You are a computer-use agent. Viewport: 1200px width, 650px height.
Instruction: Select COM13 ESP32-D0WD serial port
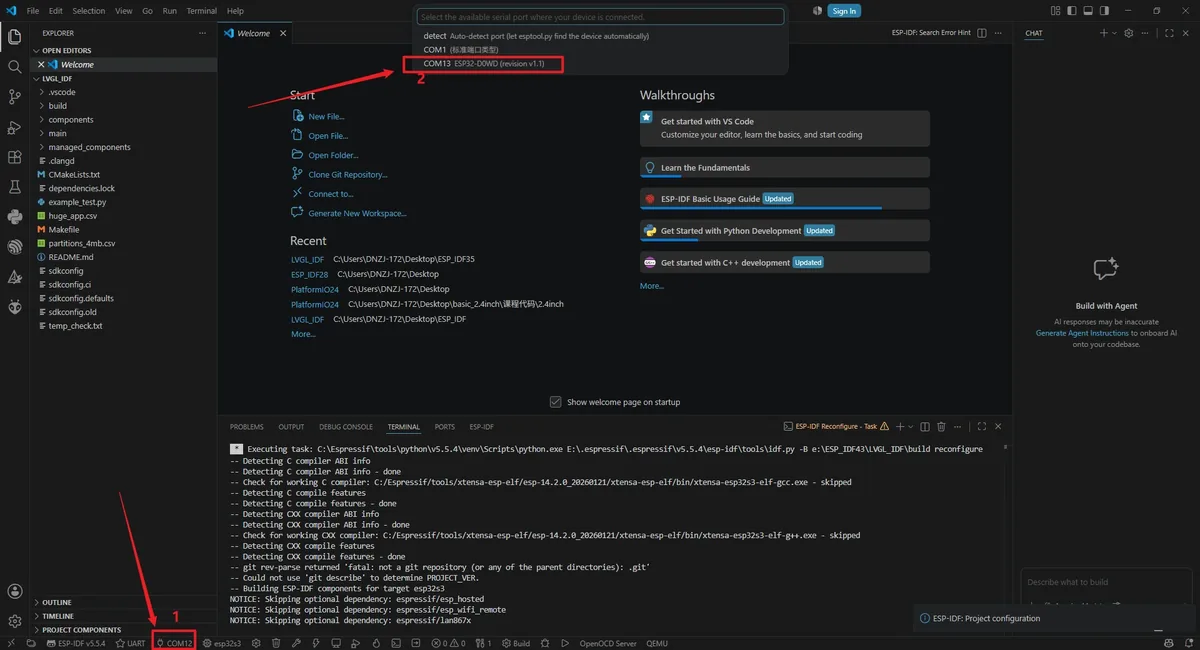coord(601,63)
